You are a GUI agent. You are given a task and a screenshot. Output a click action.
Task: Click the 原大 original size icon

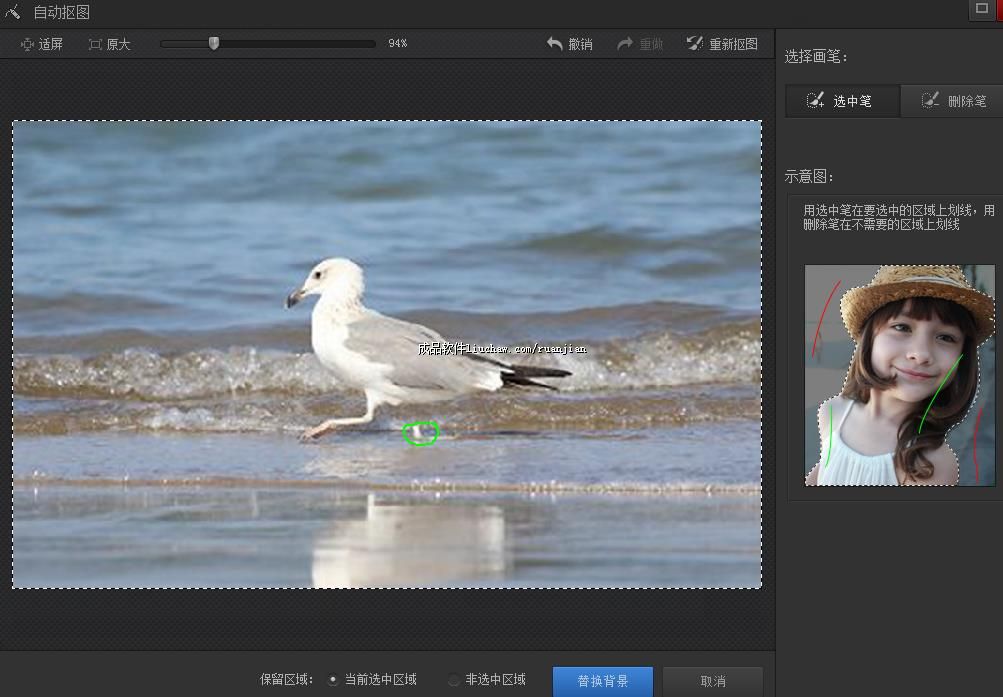pos(95,44)
